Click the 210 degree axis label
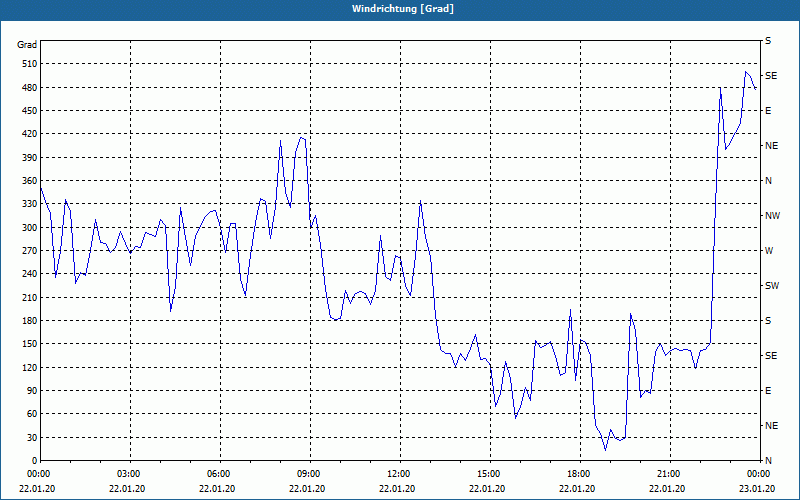The image size is (800, 500). [31, 297]
